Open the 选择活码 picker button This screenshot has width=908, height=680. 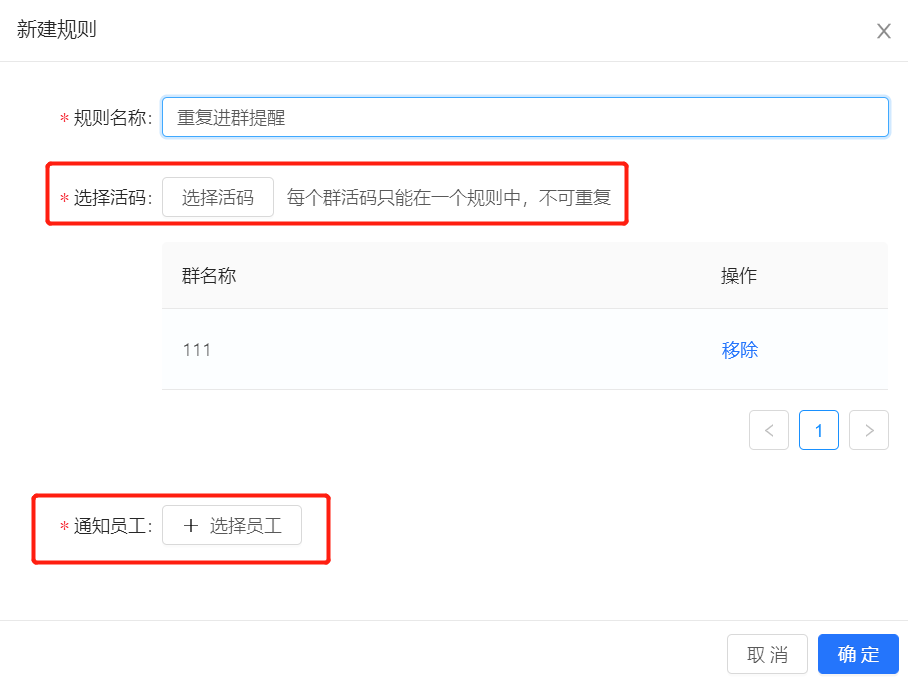click(218, 197)
